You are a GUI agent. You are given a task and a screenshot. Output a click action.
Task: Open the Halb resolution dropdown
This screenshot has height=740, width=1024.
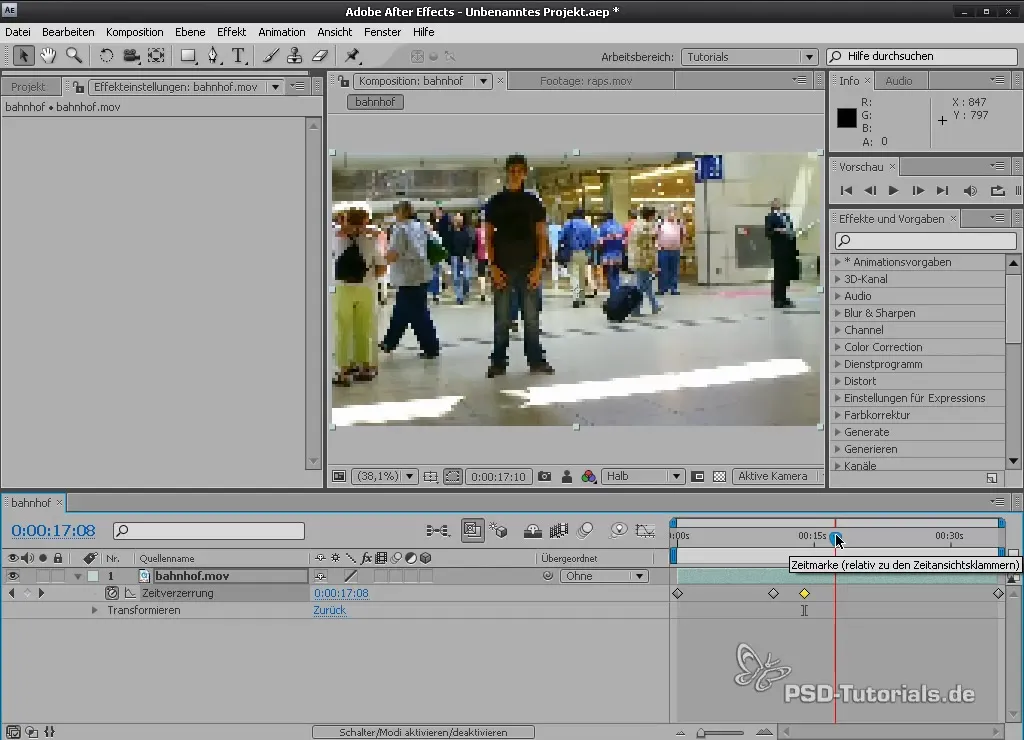click(x=643, y=477)
